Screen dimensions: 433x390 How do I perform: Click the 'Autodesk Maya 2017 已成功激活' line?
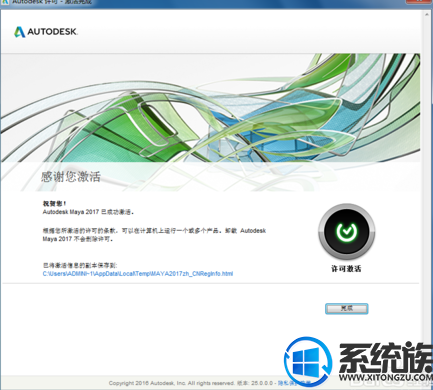[88, 212]
